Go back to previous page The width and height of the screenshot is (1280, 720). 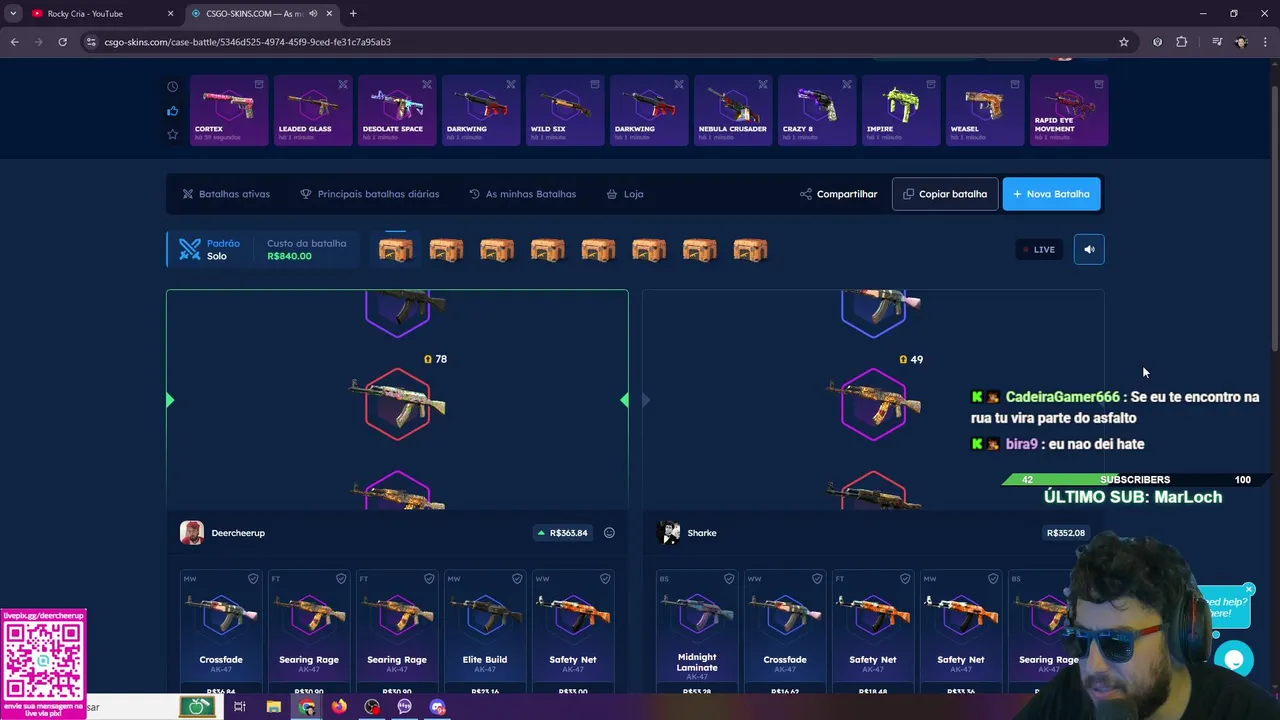[14, 42]
